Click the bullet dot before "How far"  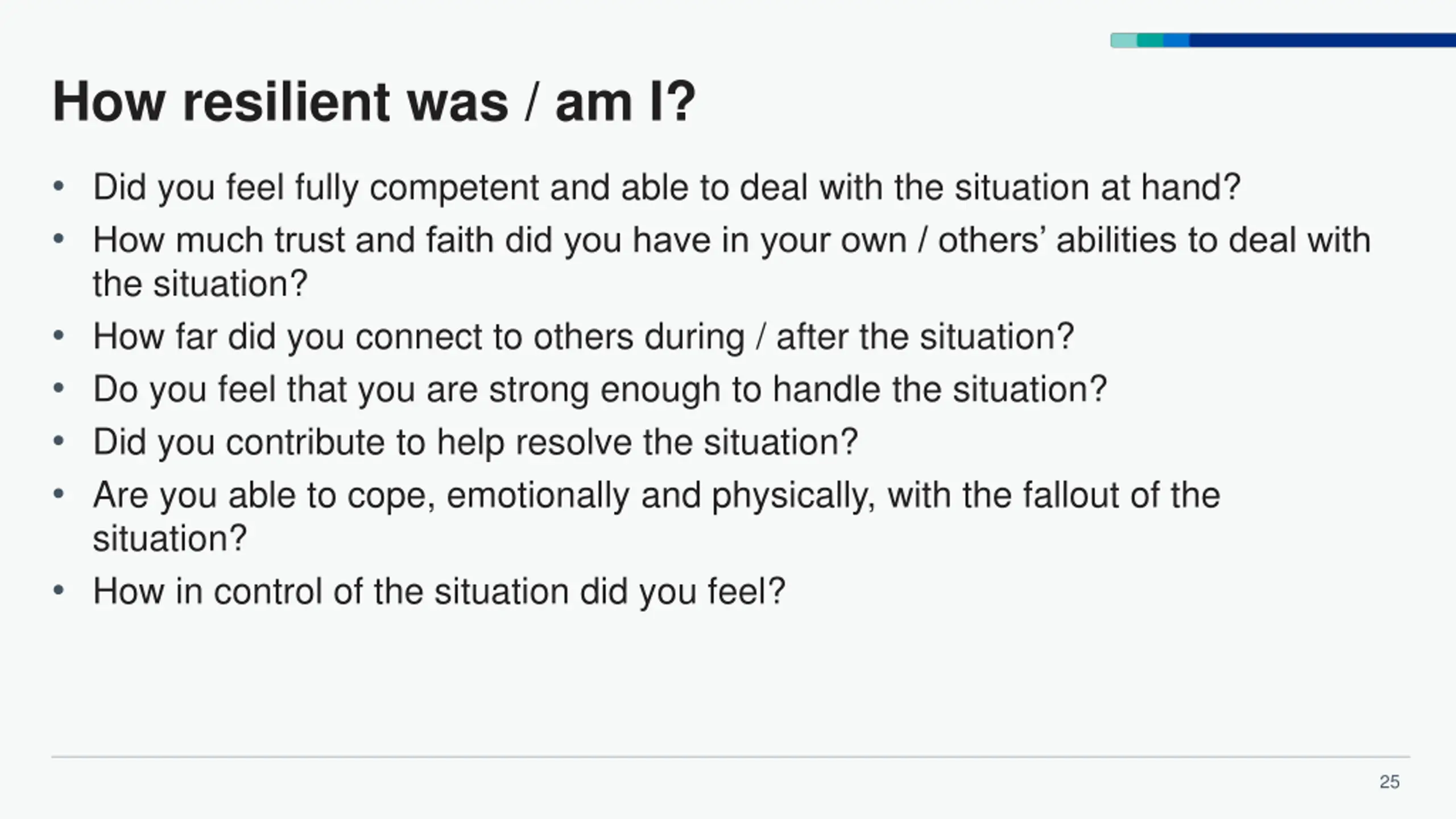pyautogui.click(x=59, y=337)
